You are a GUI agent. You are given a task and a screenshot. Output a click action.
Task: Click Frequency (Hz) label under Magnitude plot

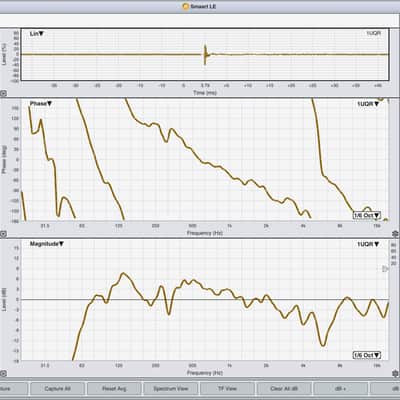[x=205, y=373]
